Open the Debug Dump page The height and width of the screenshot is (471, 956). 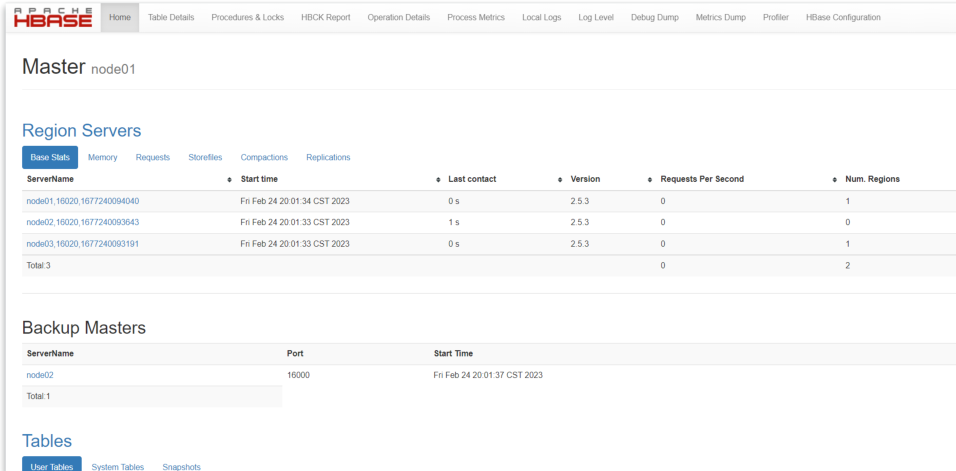655,18
